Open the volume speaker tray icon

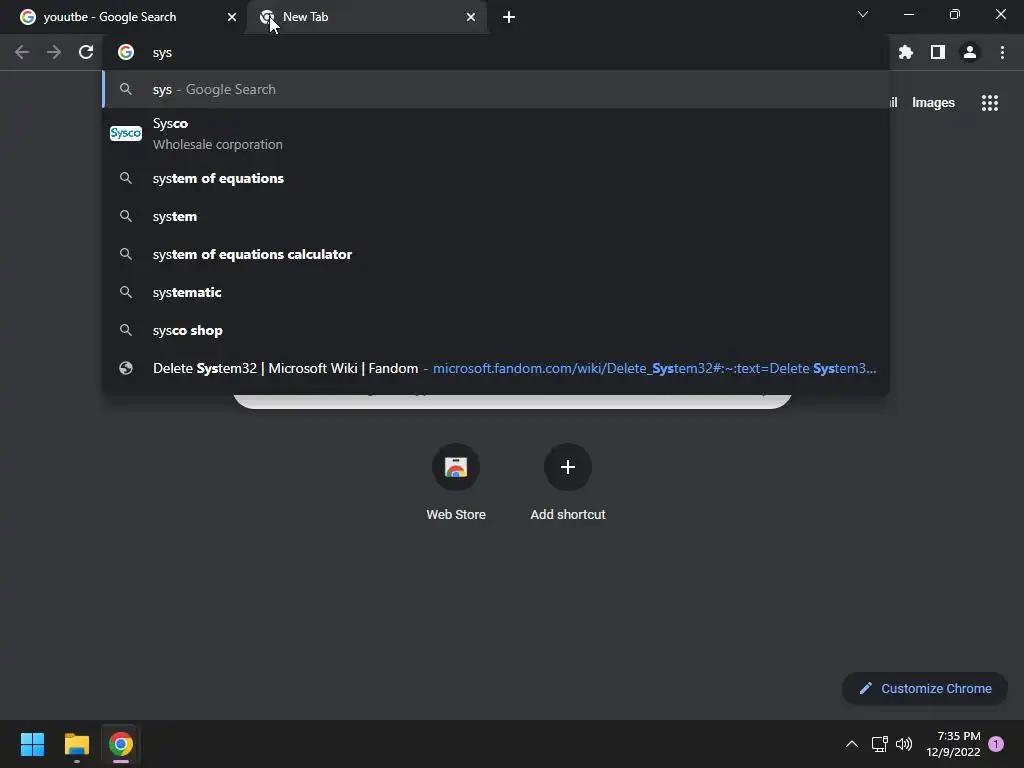904,744
